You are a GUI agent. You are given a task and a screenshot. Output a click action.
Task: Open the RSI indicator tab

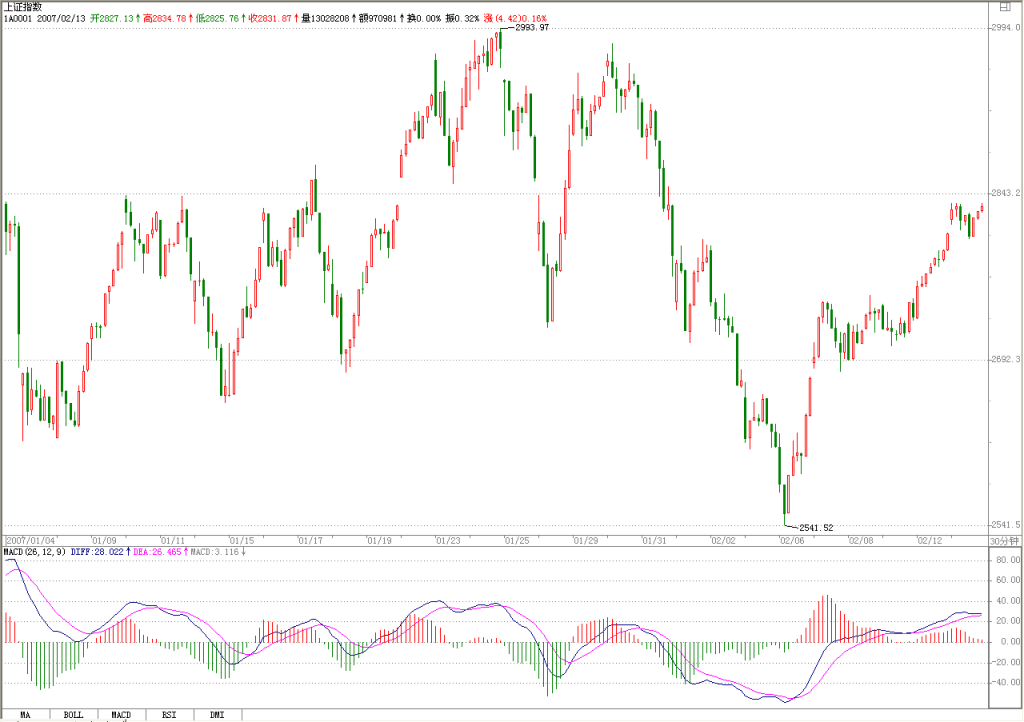169,715
